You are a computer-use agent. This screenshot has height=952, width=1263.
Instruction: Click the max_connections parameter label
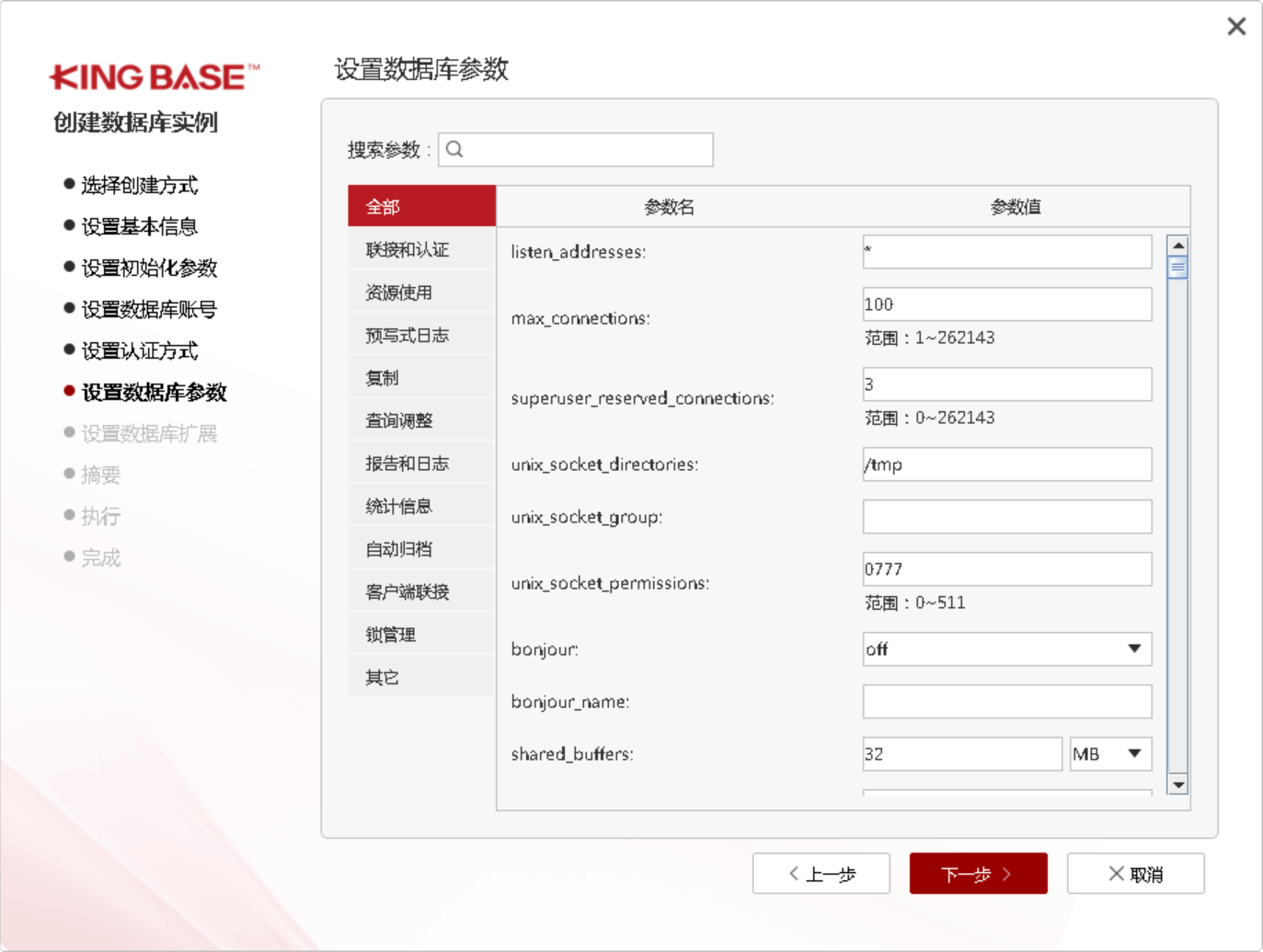click(580, 318)
